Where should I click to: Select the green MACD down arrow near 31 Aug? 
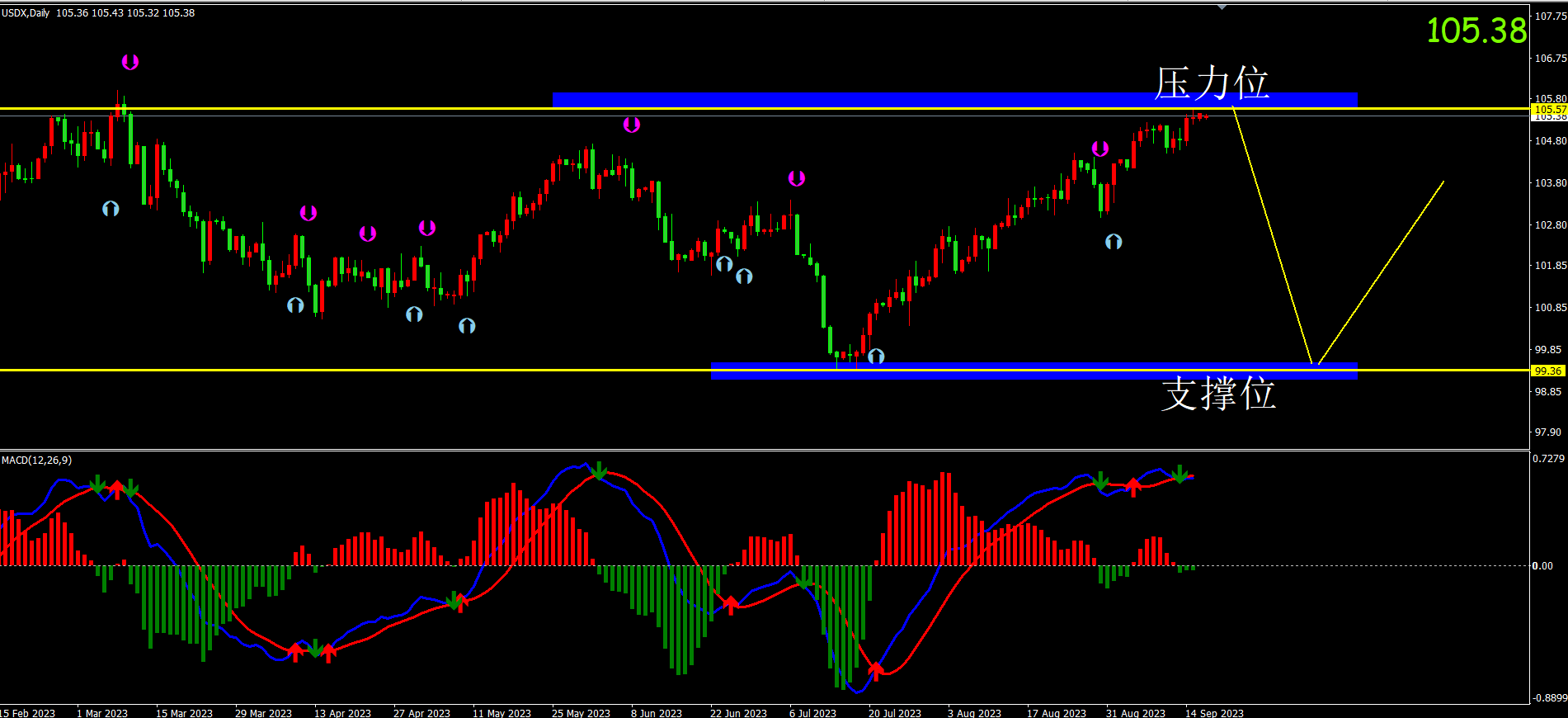1100,481
